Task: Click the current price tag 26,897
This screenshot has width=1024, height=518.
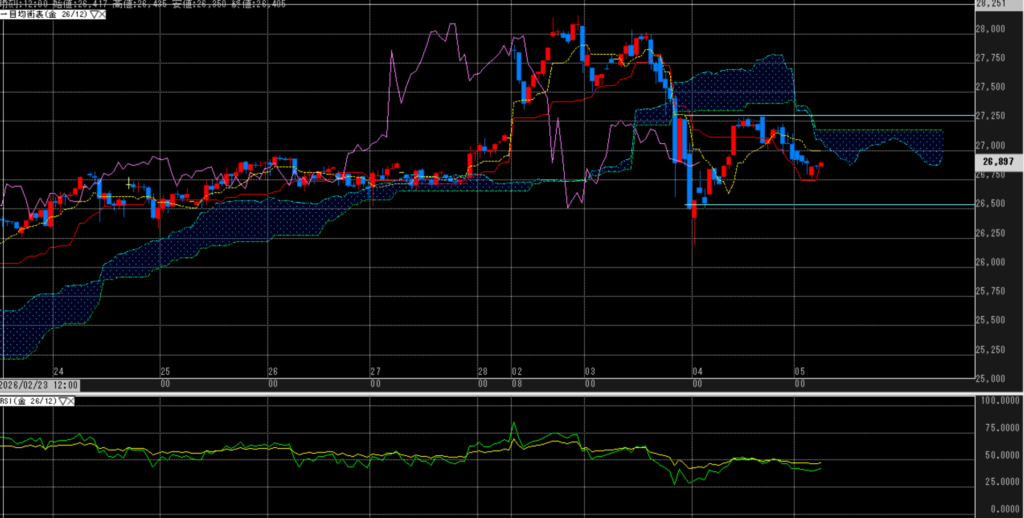Action: coord(999,161)
